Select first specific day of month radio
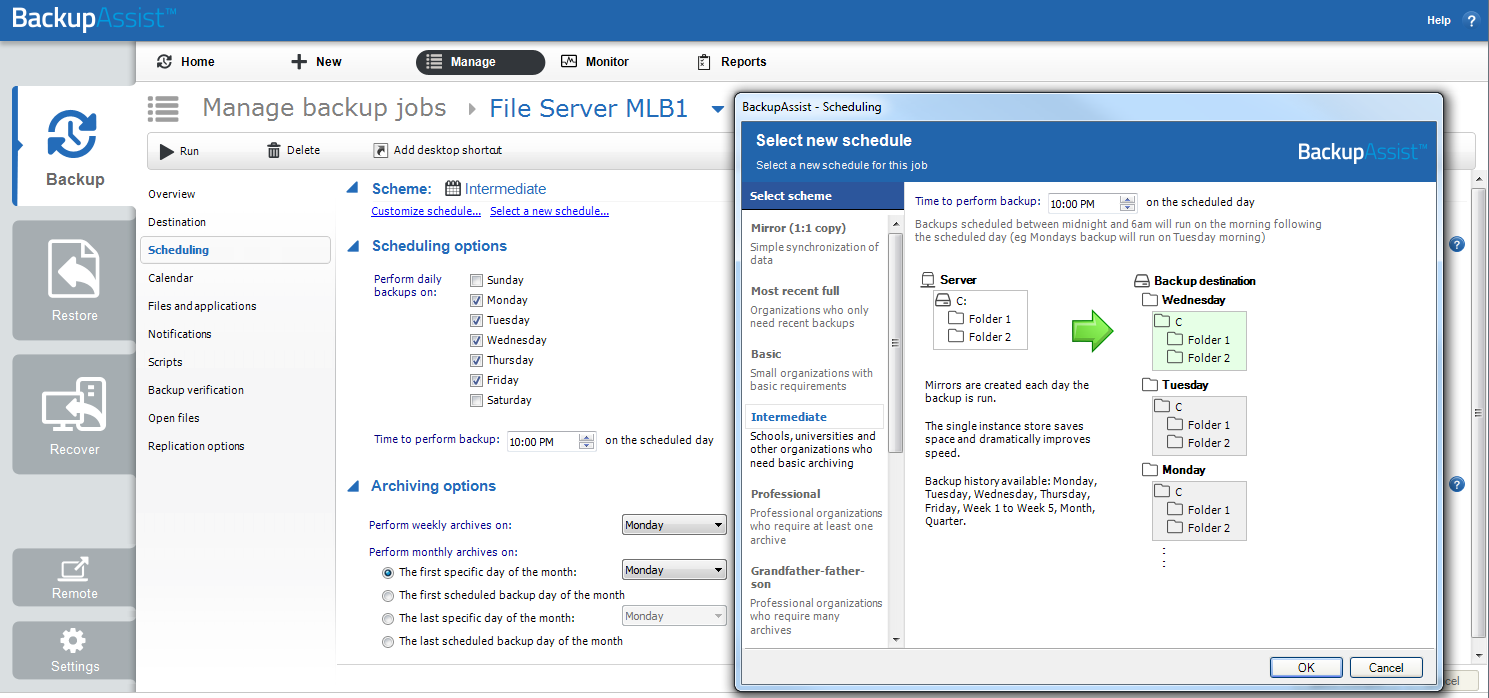The width and height of the screenshot is (1489, 698). (x=388, y=573)
